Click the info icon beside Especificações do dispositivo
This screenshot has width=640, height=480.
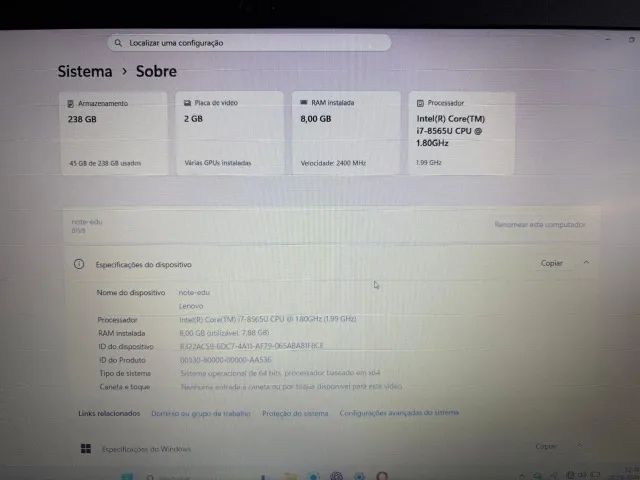tap(79, 264)
